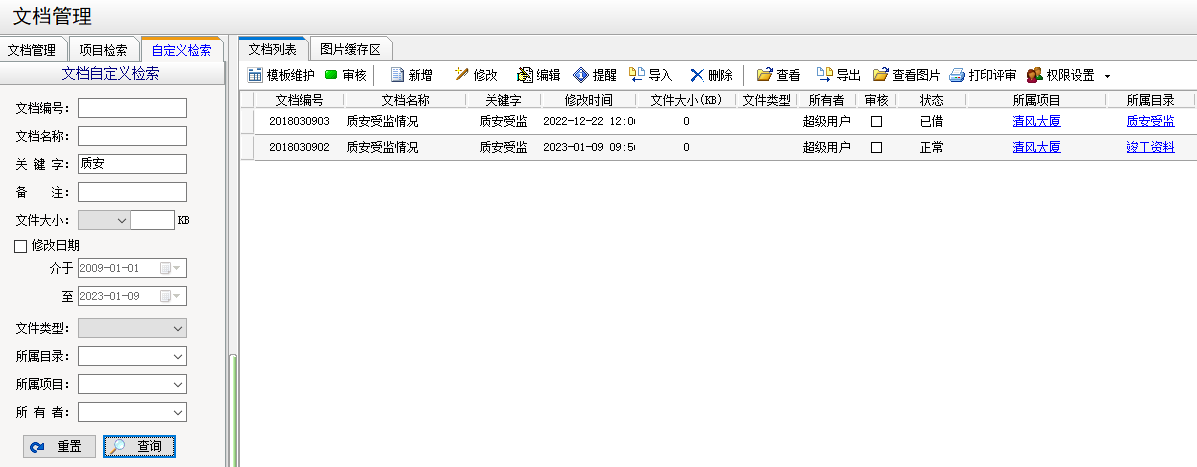Click the 新增 document icon
The width and height of the screenshot is (1197, 467).
tap(397, 75)
